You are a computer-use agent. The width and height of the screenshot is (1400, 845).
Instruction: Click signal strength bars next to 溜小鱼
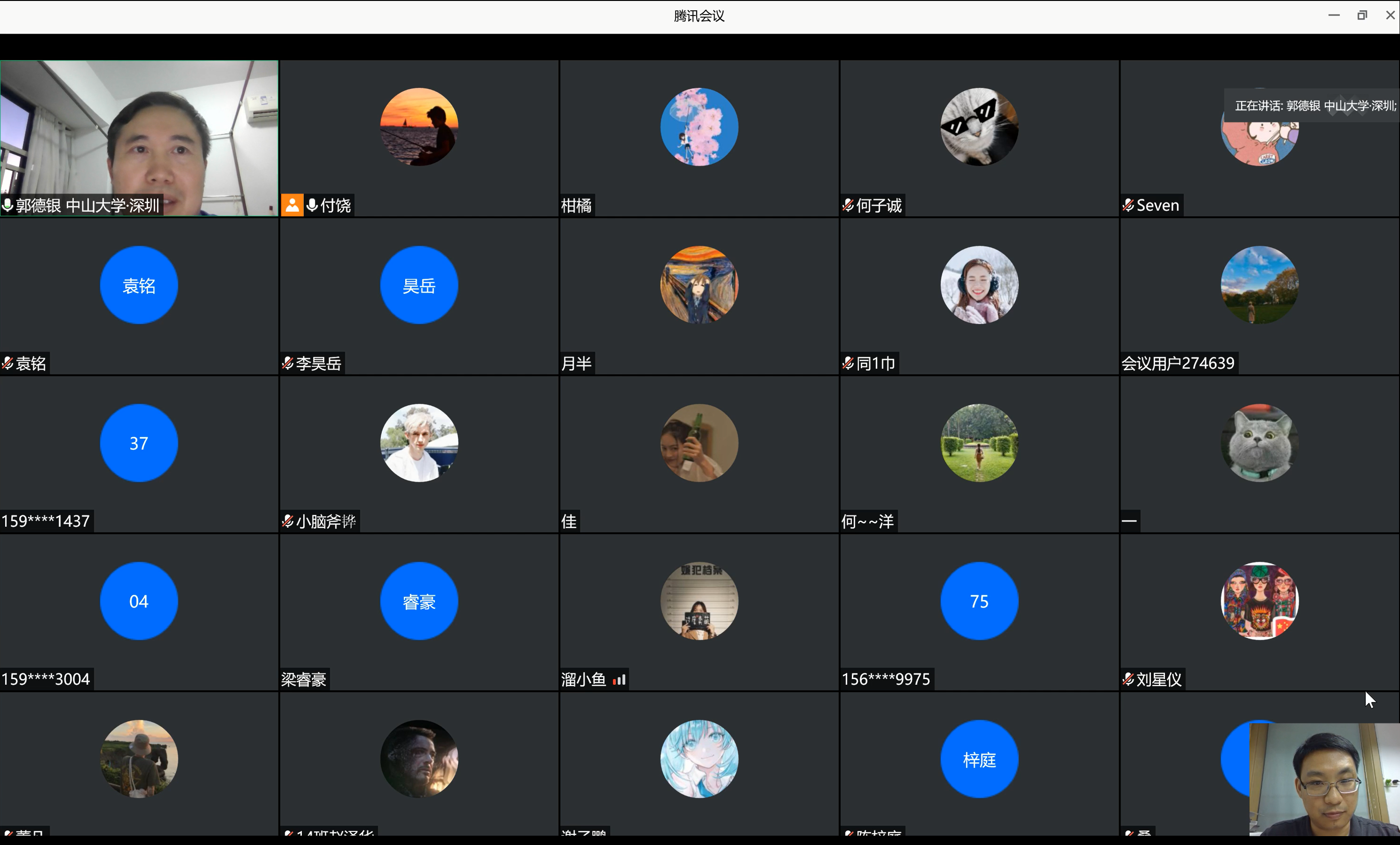pyautogui.click(x=619, y=679)
